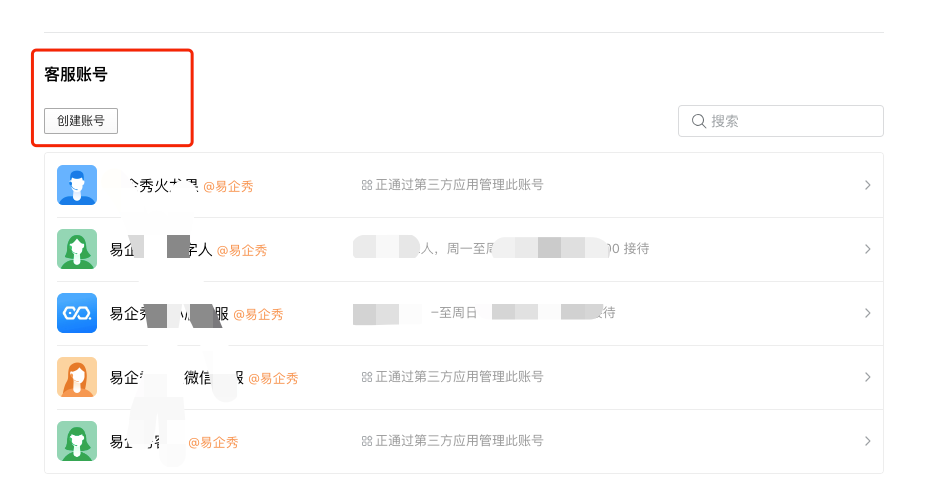Click the chevron of the bottom account row
928x504 pixels.
coord(867,441)
